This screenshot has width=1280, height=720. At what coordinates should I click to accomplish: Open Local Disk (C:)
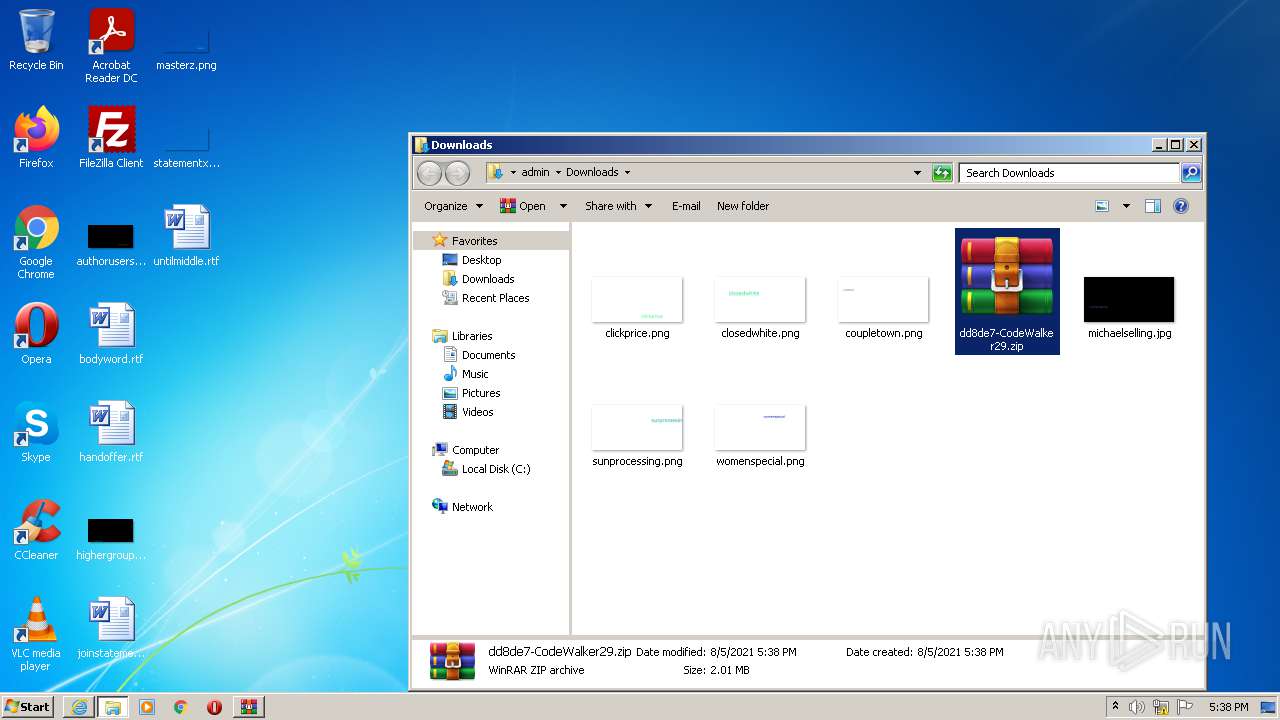[x=496, y=469]
